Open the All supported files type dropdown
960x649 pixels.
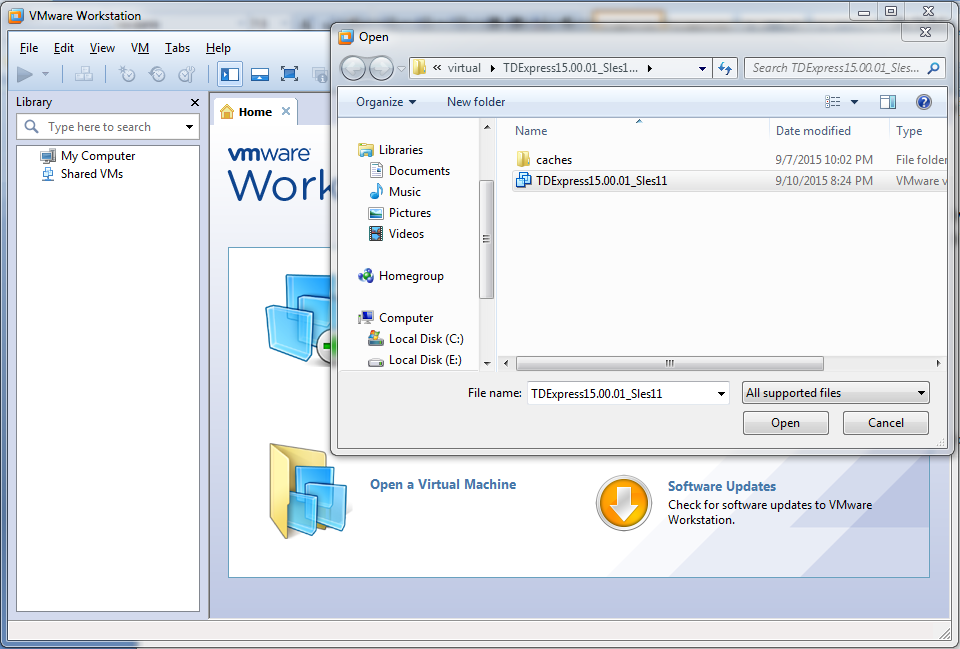click(836, 393)
